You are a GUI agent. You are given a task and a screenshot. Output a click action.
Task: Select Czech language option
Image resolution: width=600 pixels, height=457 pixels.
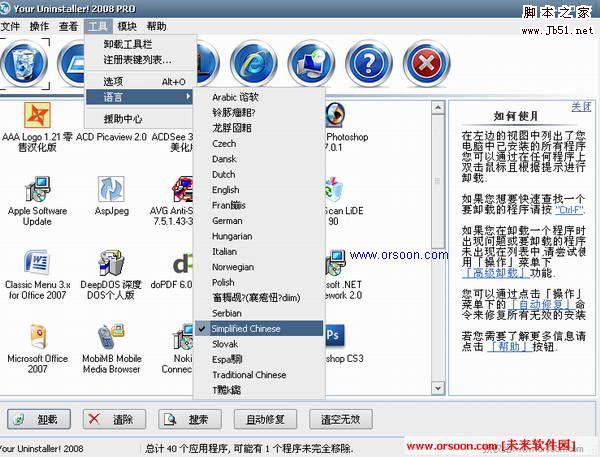point(259,144)
